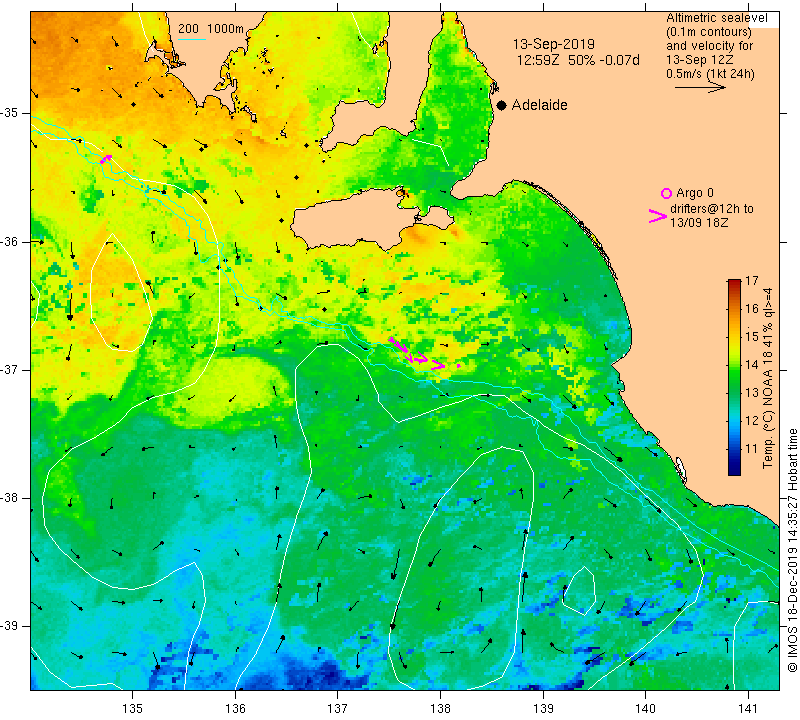800x720 pixels.
Task: Click the longitude label 136
Action: click(x=235, y=708)
